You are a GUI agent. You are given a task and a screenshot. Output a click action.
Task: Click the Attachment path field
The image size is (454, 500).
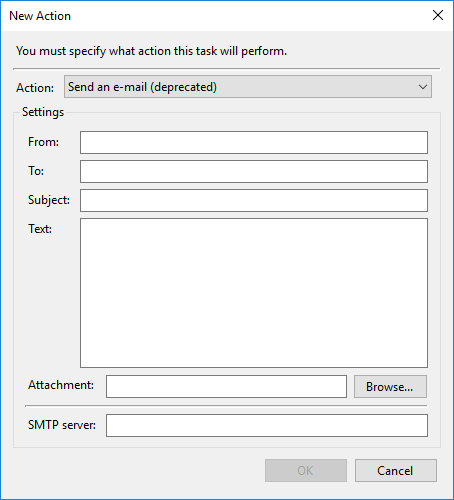226,386
